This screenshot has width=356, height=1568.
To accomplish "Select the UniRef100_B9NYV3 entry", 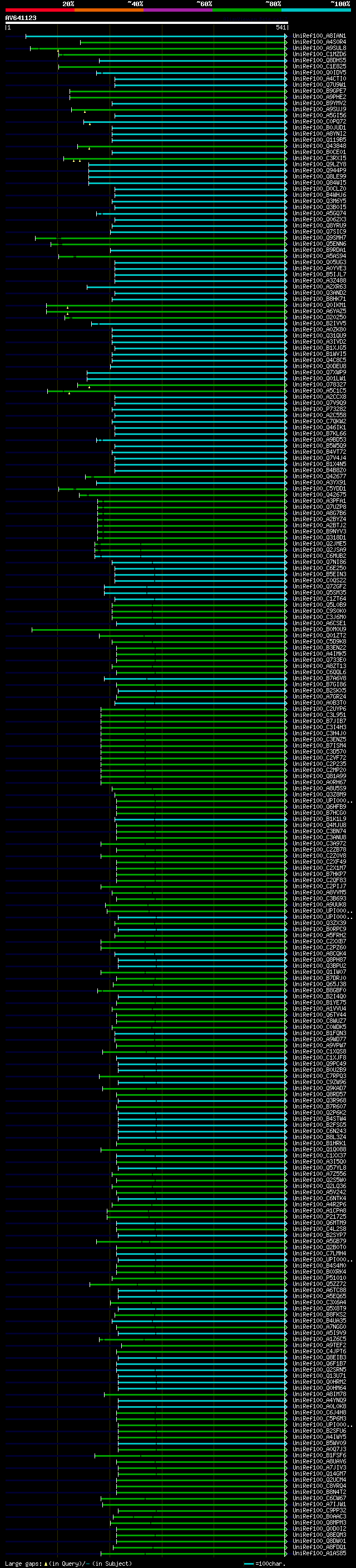I will (x=319, y=531).
